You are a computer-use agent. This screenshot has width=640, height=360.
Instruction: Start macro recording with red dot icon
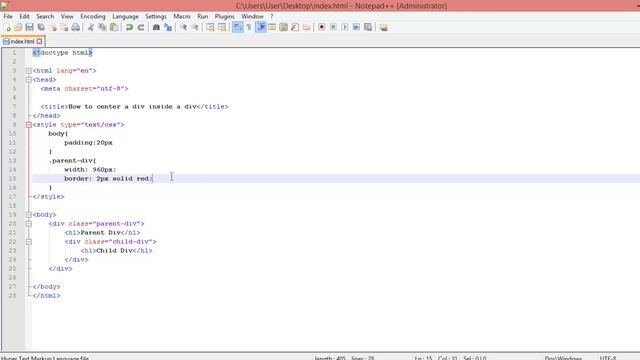pos(322,27)
